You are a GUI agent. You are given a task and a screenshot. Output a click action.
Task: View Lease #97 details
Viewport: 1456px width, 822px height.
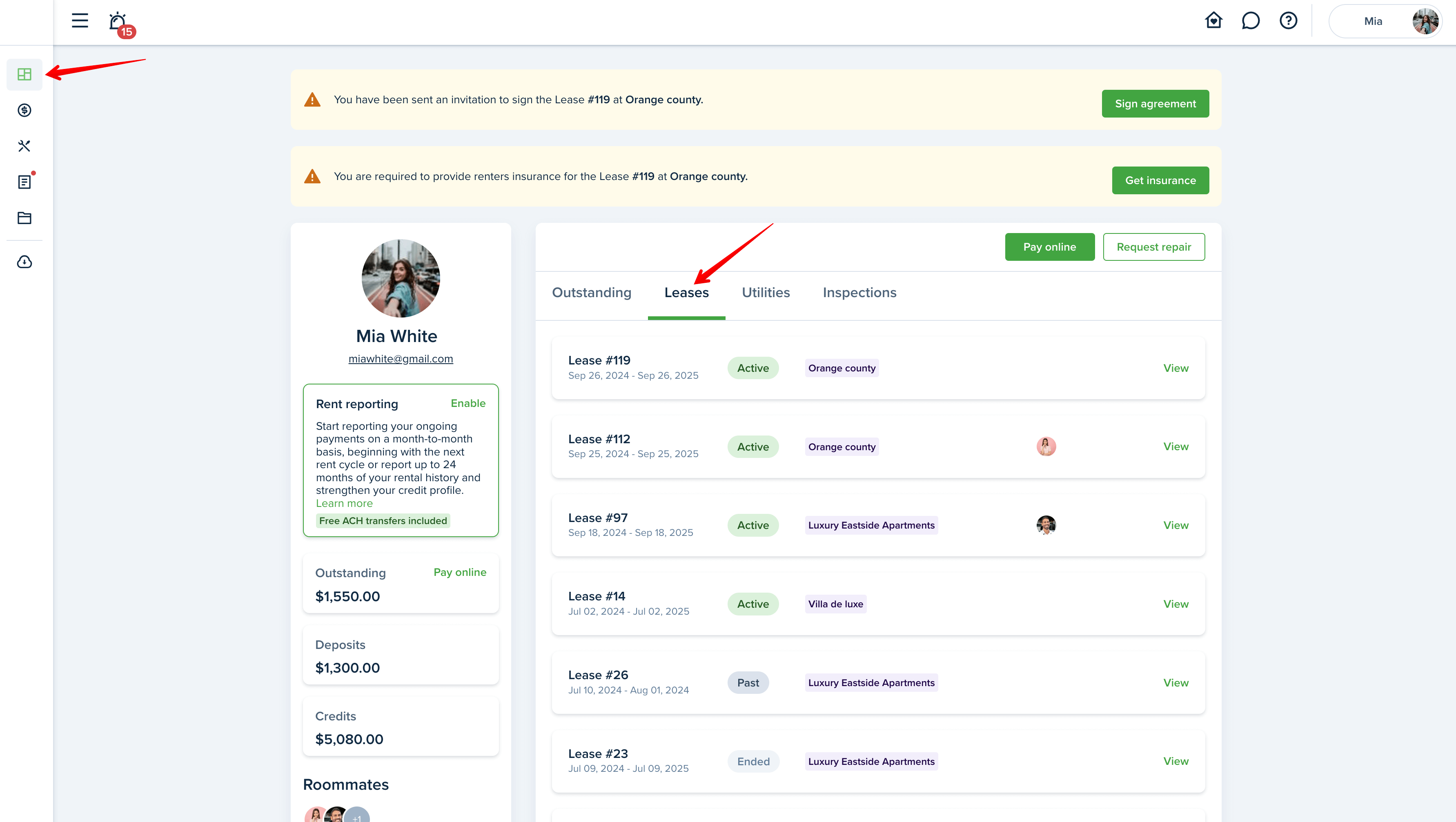1175,525
